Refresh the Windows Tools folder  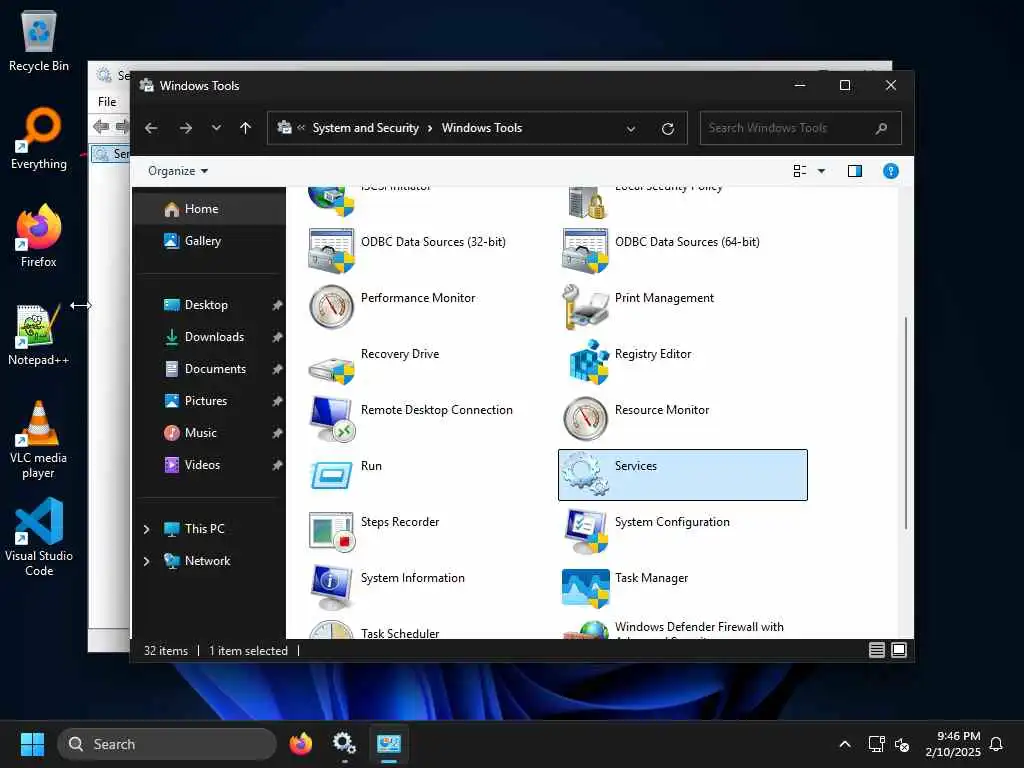pos(667,129)
